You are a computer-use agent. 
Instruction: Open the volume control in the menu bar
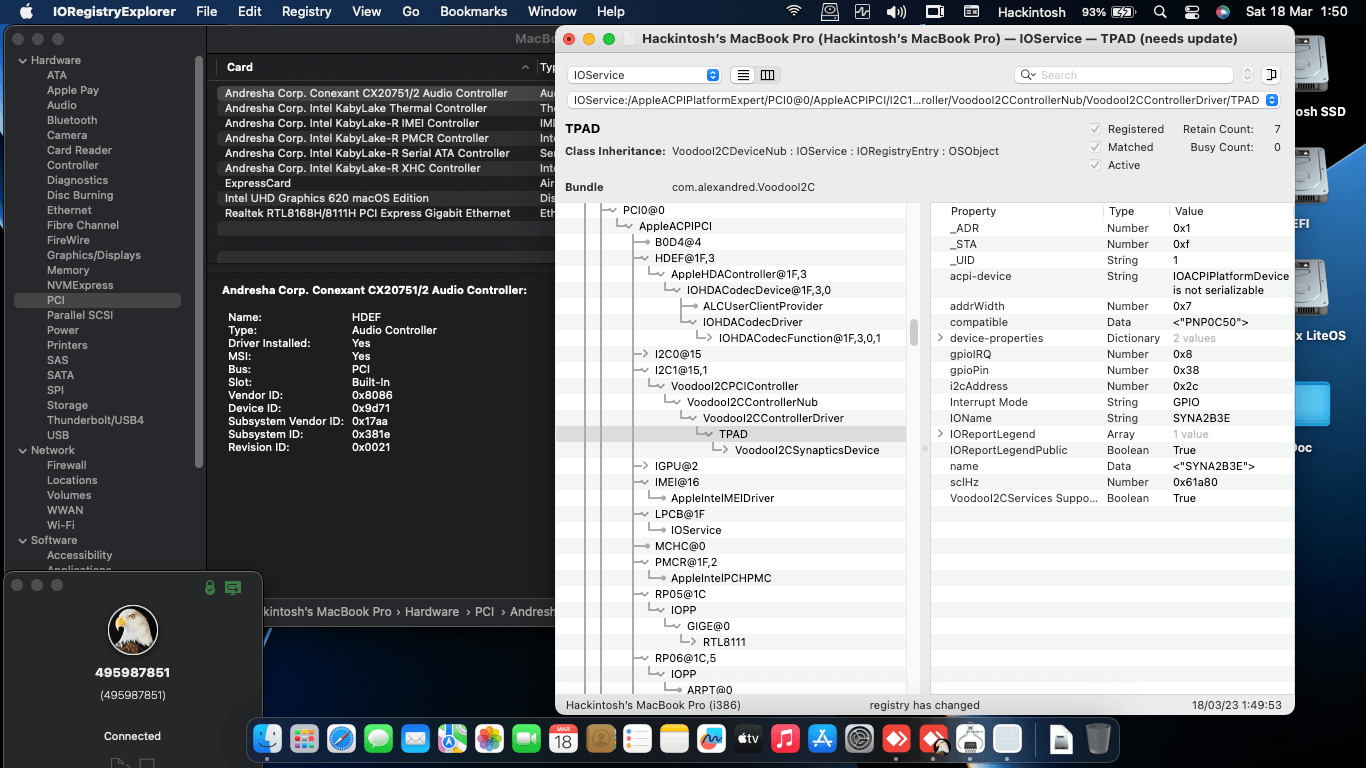tap(896, 12)
